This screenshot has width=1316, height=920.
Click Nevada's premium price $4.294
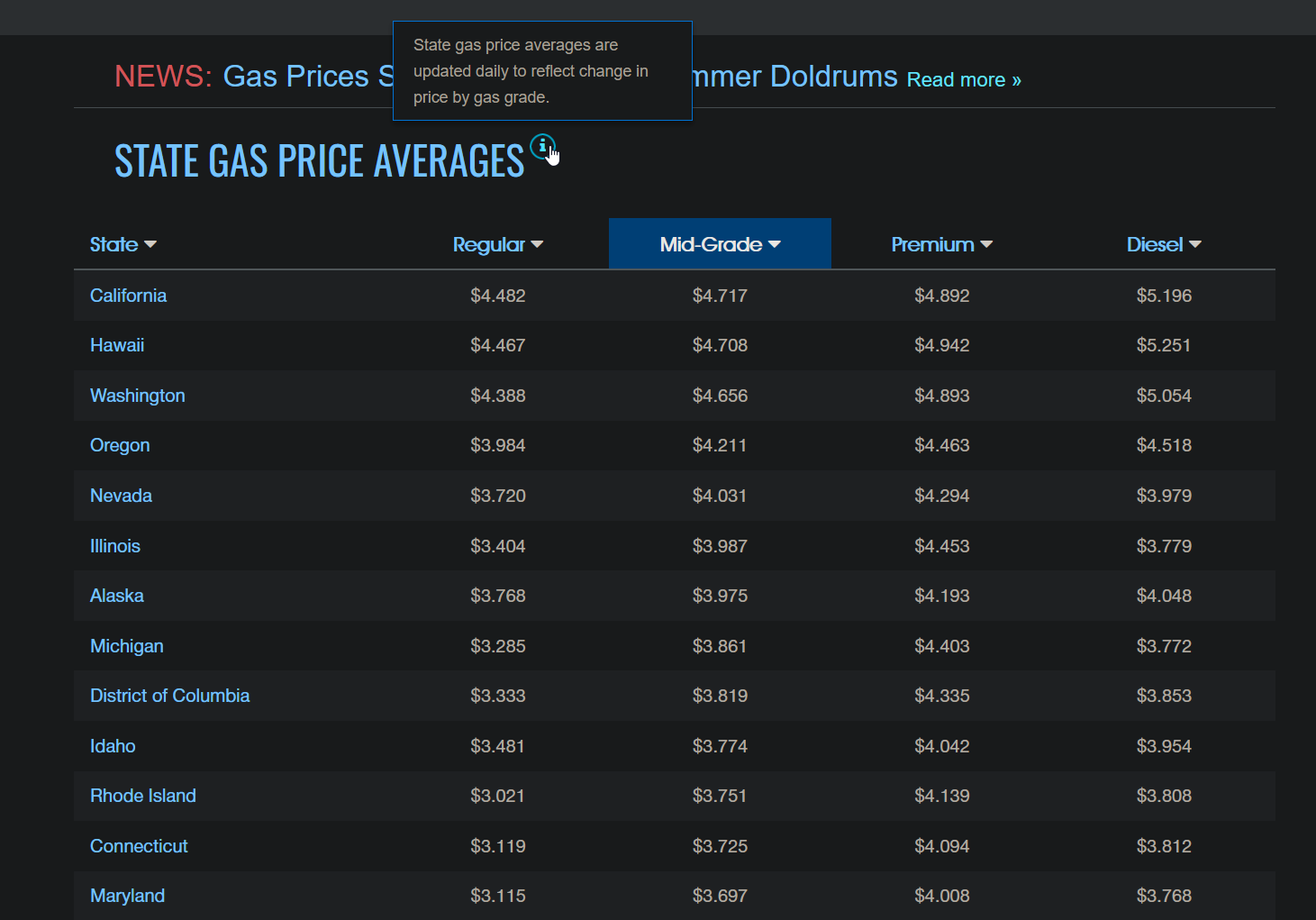[942, 496]
